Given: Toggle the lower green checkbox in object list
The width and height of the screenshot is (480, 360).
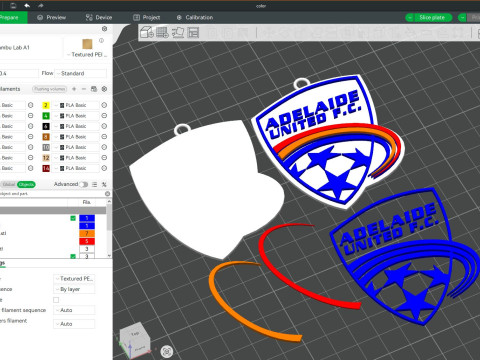Looking at the screenshot, I should [73, 256].
